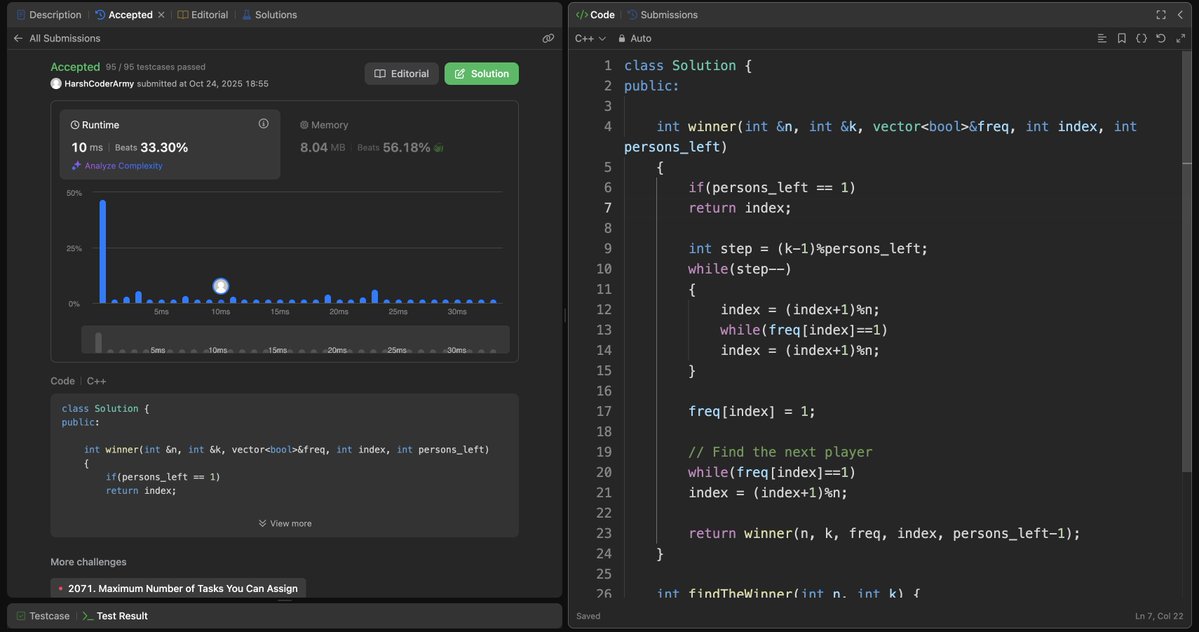Open challenge 2071 Maximum Number of Tasks

tap(178, 588)
